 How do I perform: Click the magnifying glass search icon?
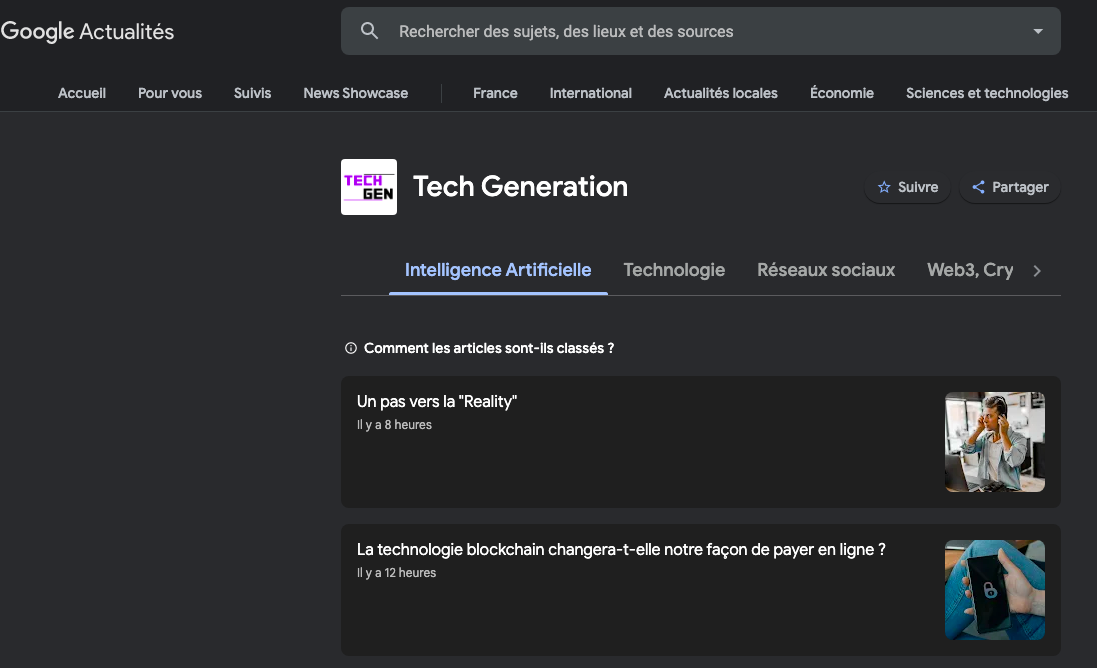pyautogui.click(x=369, y=31)
